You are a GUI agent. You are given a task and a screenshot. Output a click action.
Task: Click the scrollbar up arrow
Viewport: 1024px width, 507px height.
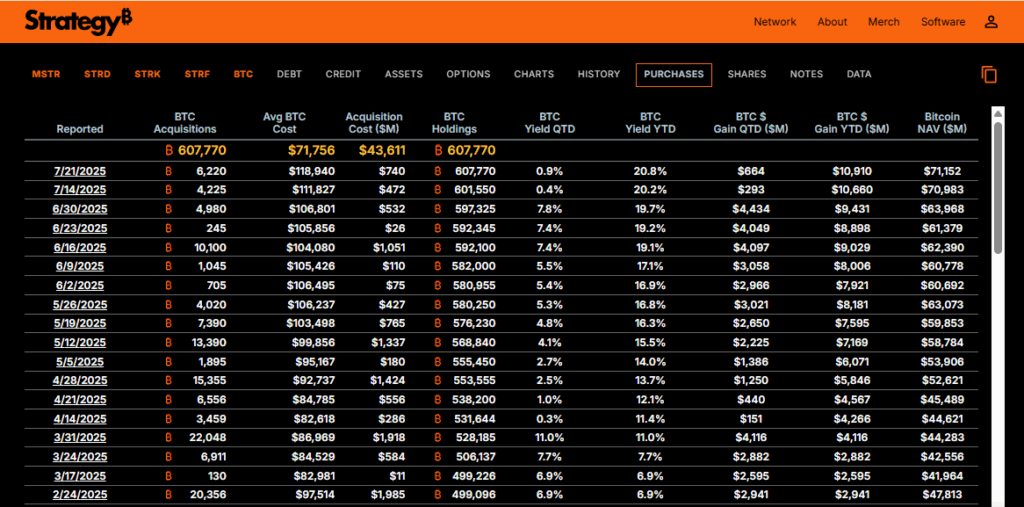click(x=997, y=114)
